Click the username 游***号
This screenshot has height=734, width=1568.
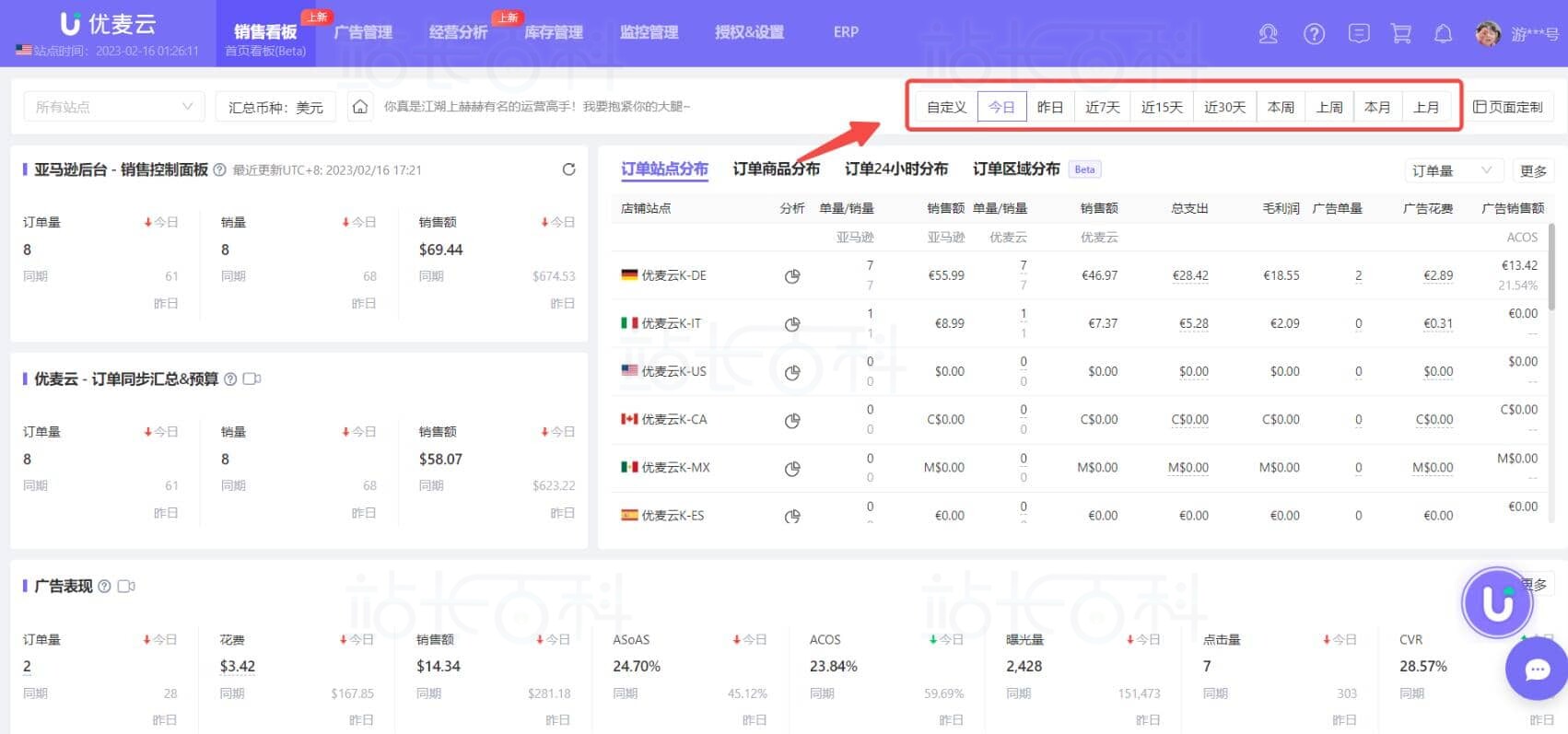(1535, 34)
